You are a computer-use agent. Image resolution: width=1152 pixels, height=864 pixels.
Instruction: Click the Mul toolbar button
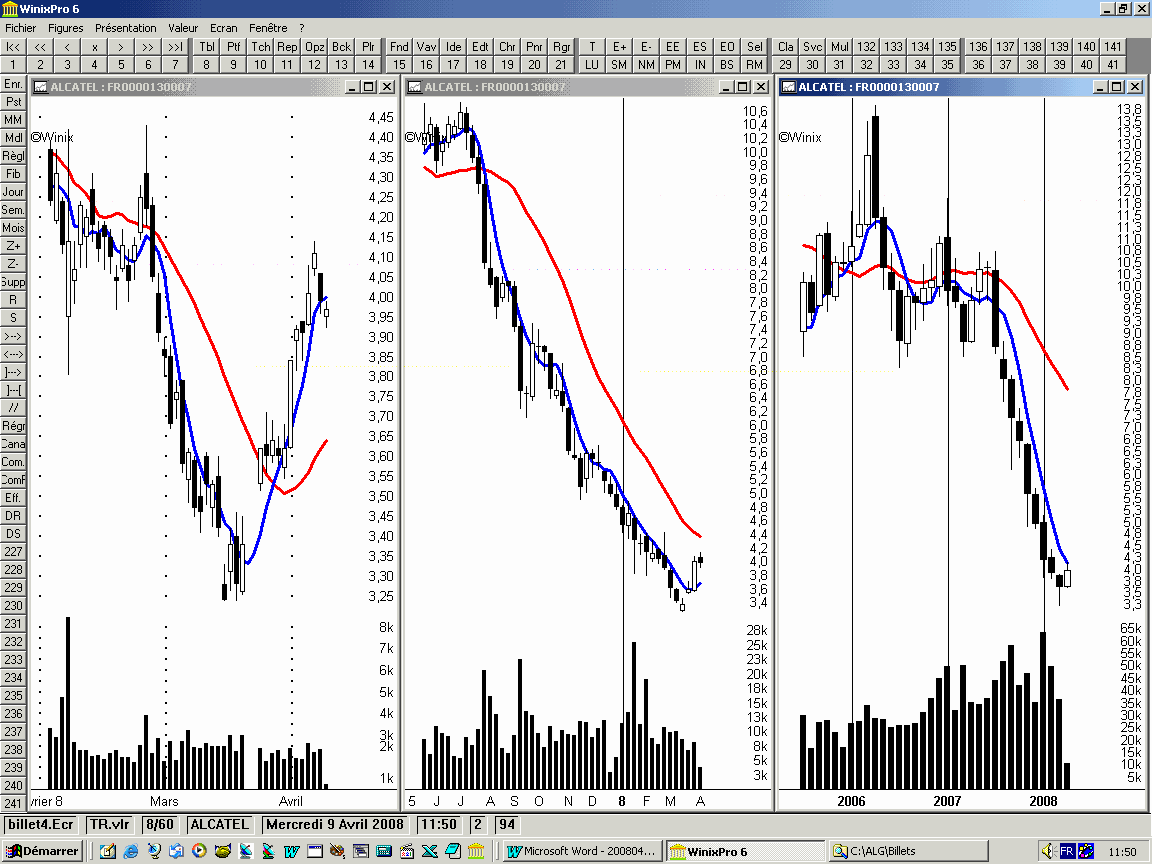click(x=840, y=46)
